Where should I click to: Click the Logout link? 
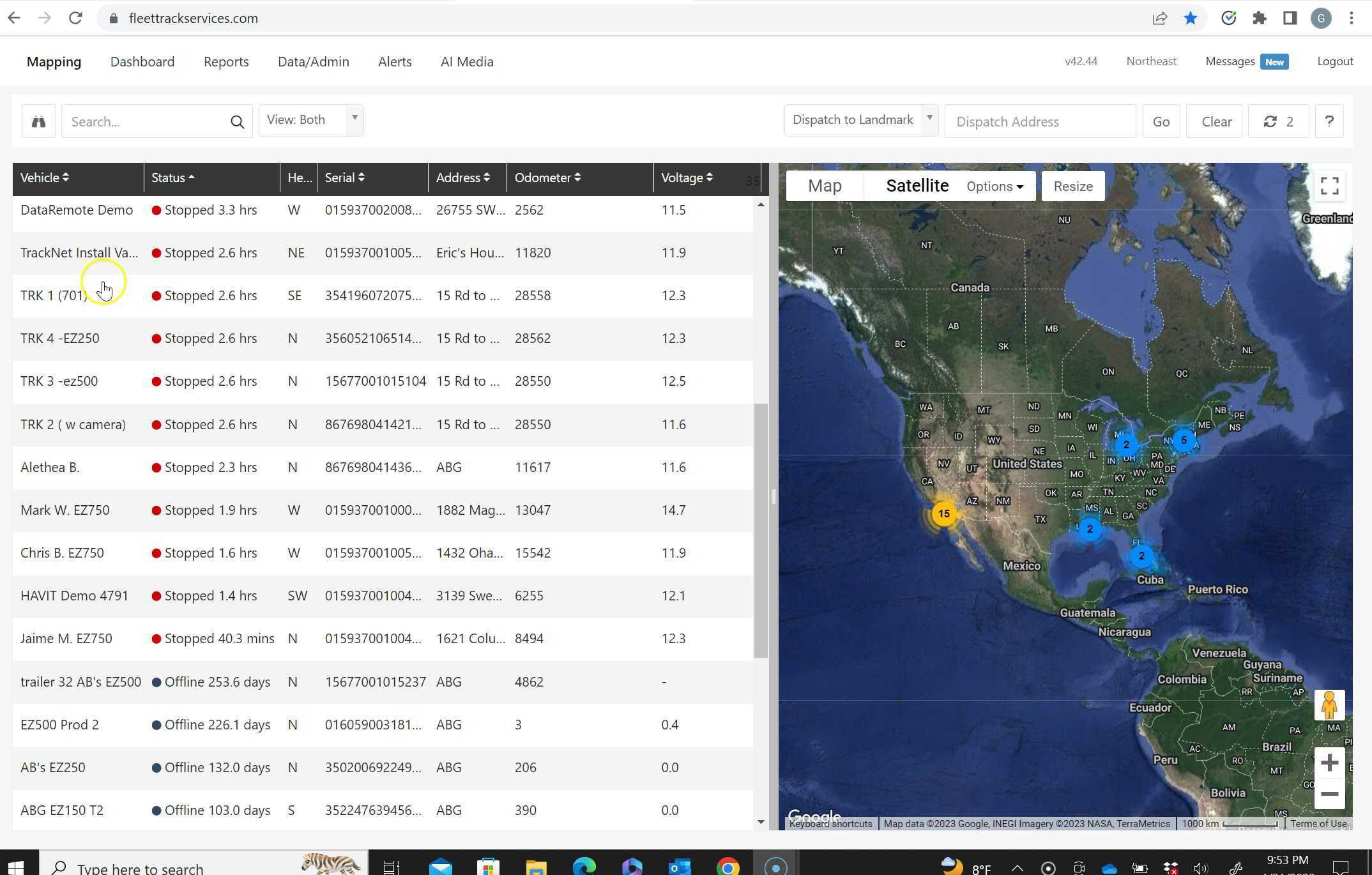pyautogui.click(x=1334, y=61)
